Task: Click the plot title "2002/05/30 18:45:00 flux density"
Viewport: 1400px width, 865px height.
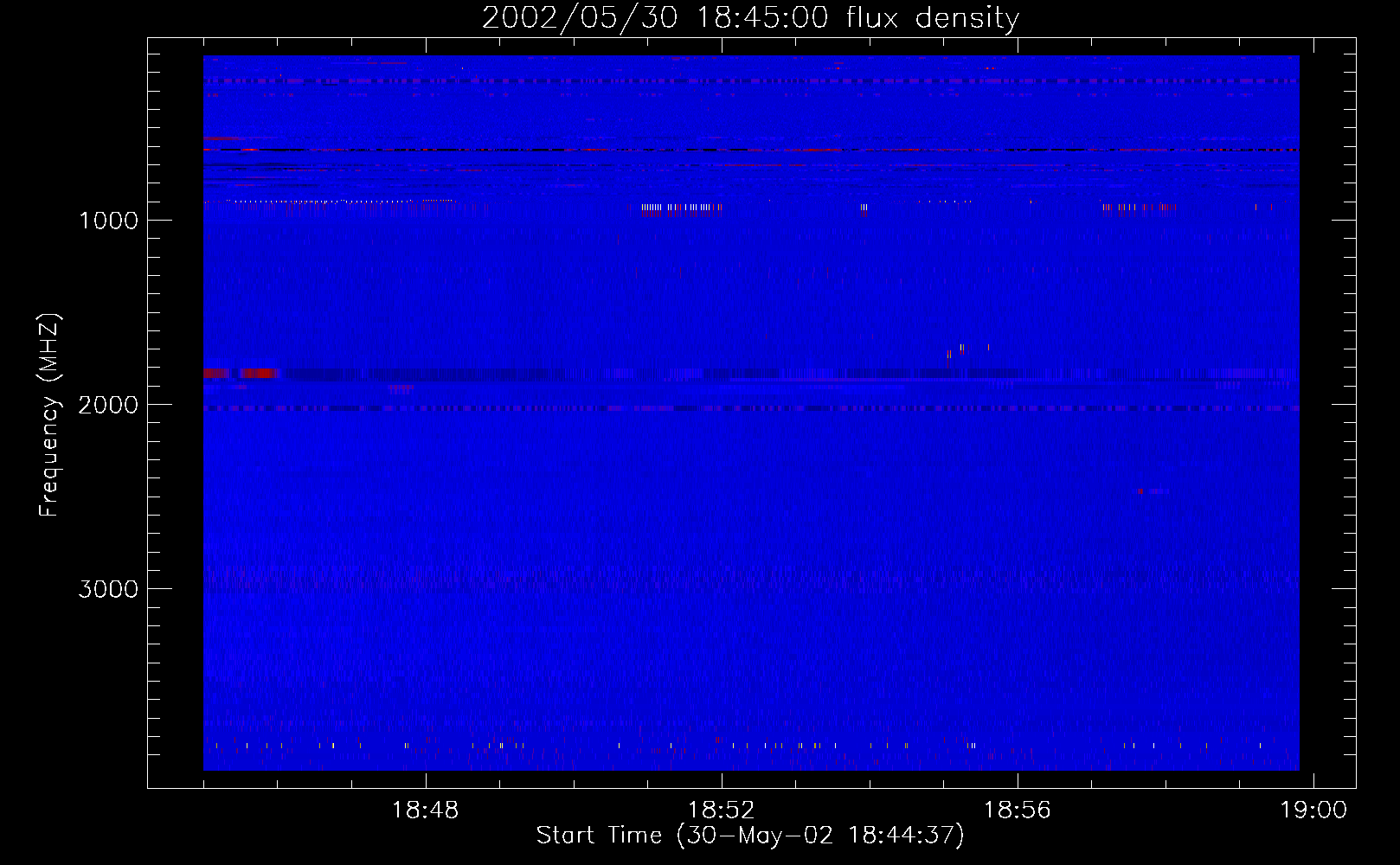Action: [x=750, y=17]
